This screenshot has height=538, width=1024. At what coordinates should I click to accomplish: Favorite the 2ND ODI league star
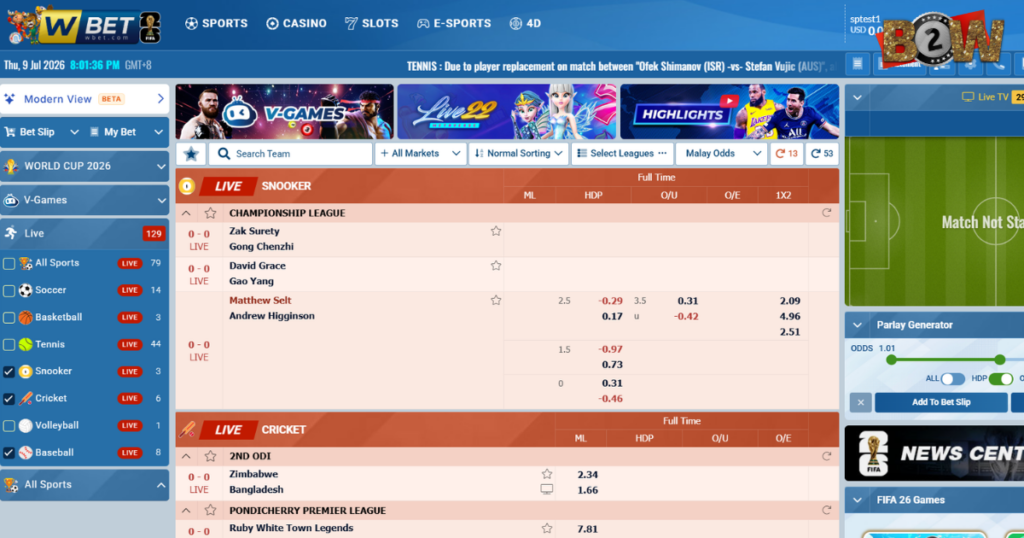(210, 456)
